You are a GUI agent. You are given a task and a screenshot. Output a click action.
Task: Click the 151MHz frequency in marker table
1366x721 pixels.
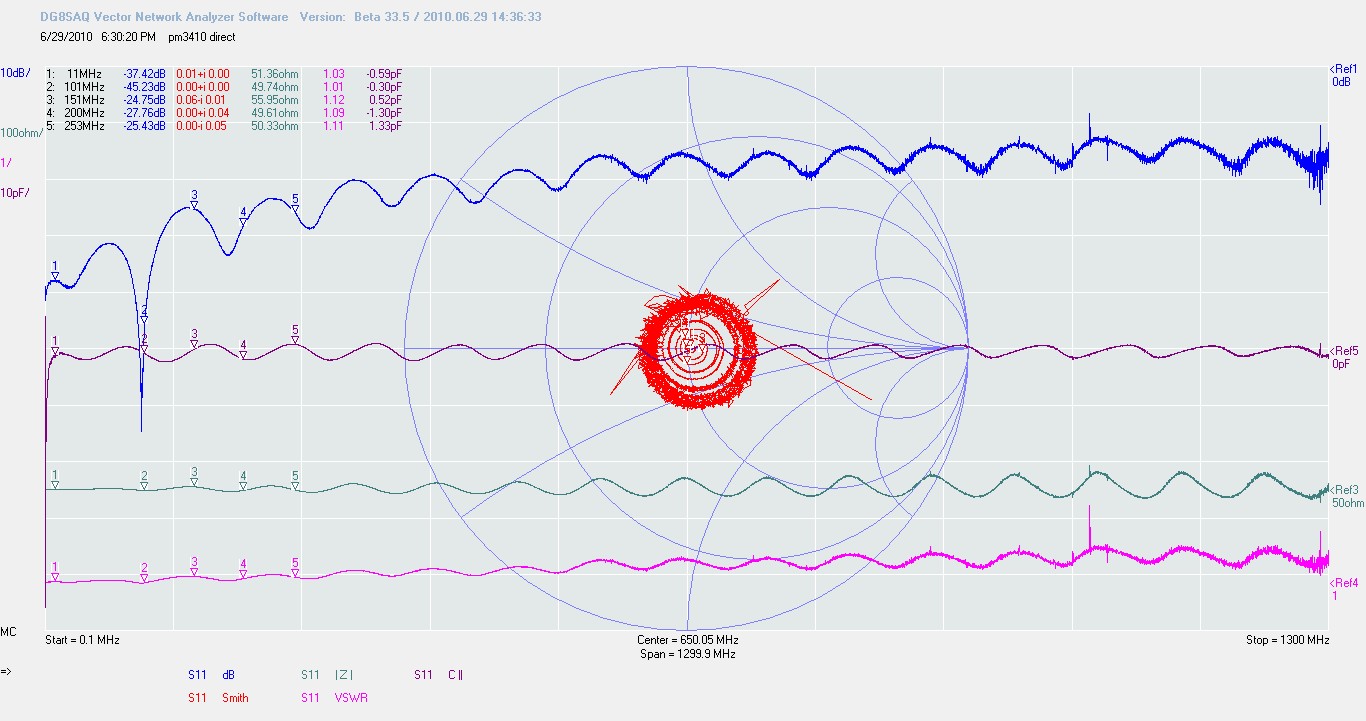[x=85, y=100]
